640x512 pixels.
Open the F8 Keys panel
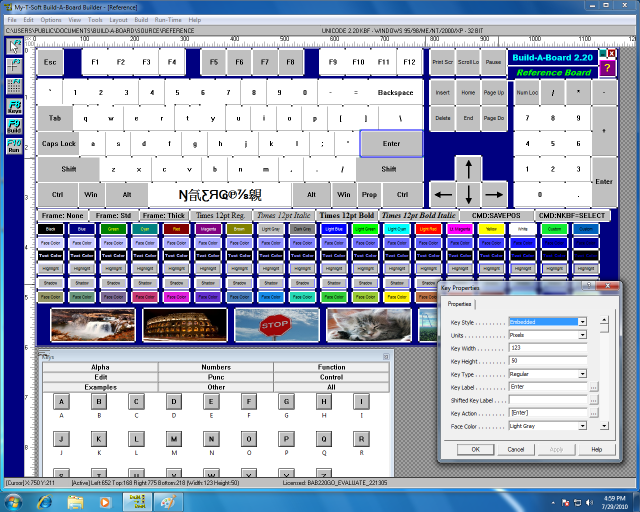pyautogui.click(x=14, y=105)
